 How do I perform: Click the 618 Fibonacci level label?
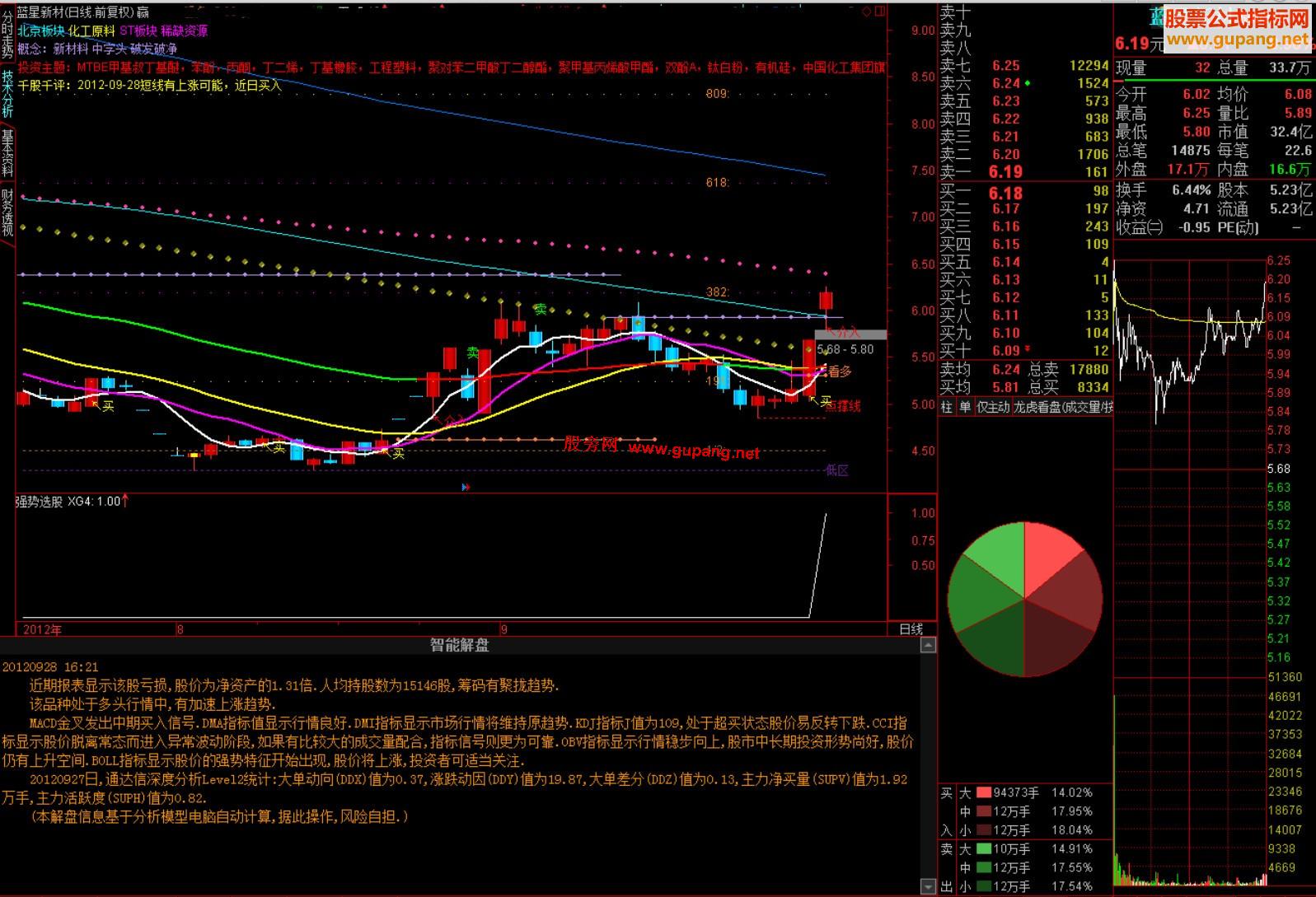717,182
